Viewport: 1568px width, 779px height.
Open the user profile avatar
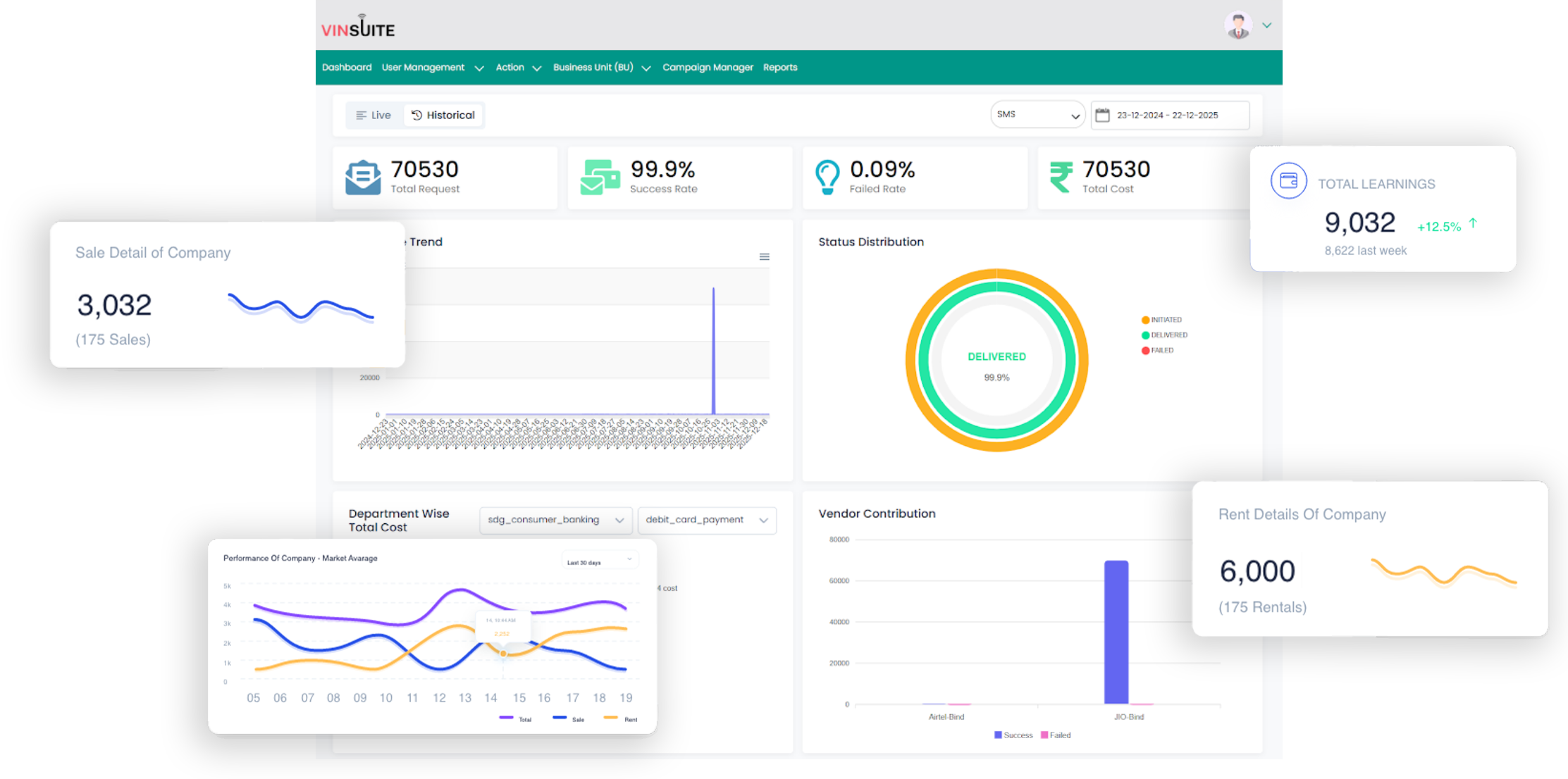coord(1237,25)
